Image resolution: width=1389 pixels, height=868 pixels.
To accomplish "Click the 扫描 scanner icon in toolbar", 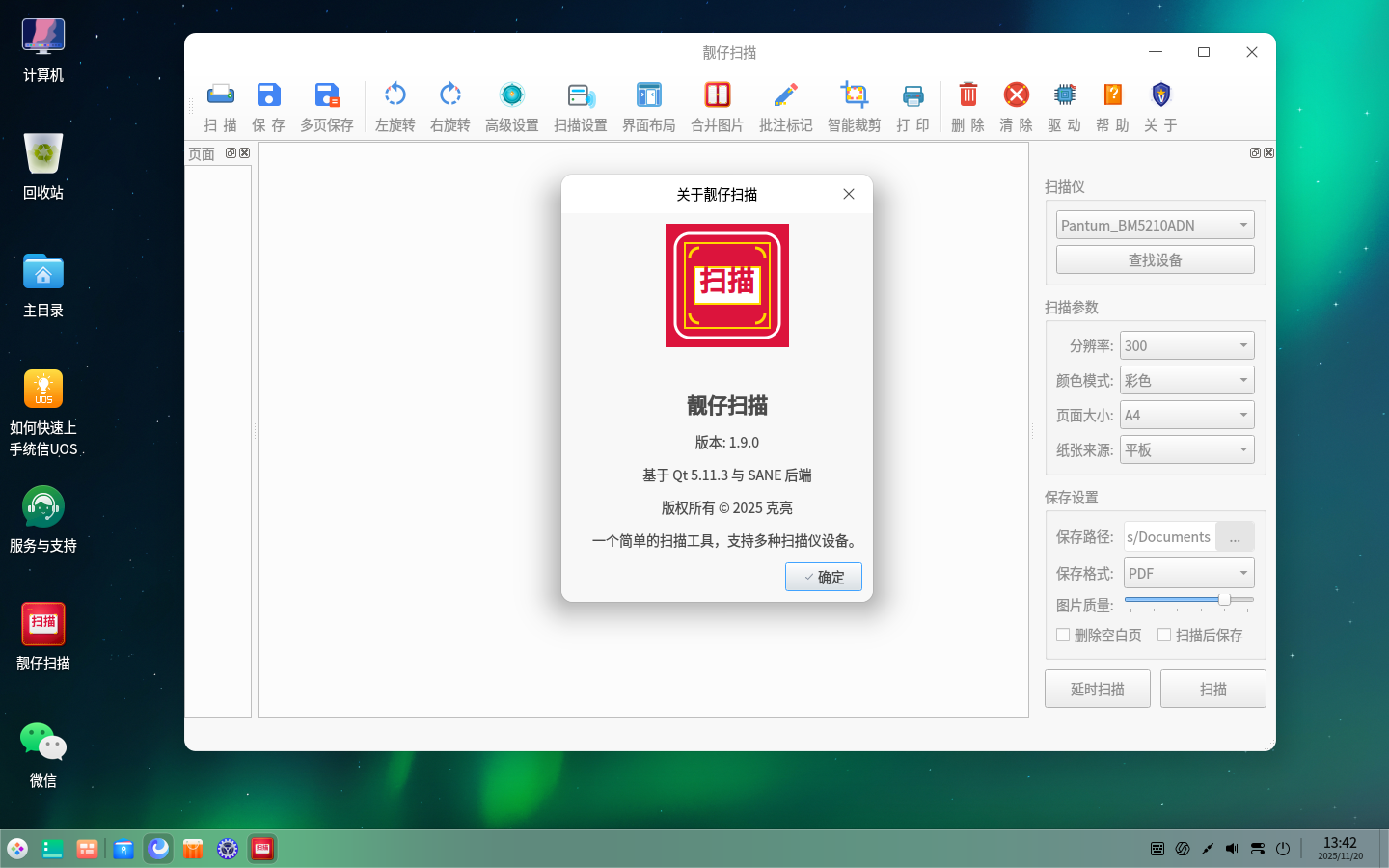I will pos(220,95).
